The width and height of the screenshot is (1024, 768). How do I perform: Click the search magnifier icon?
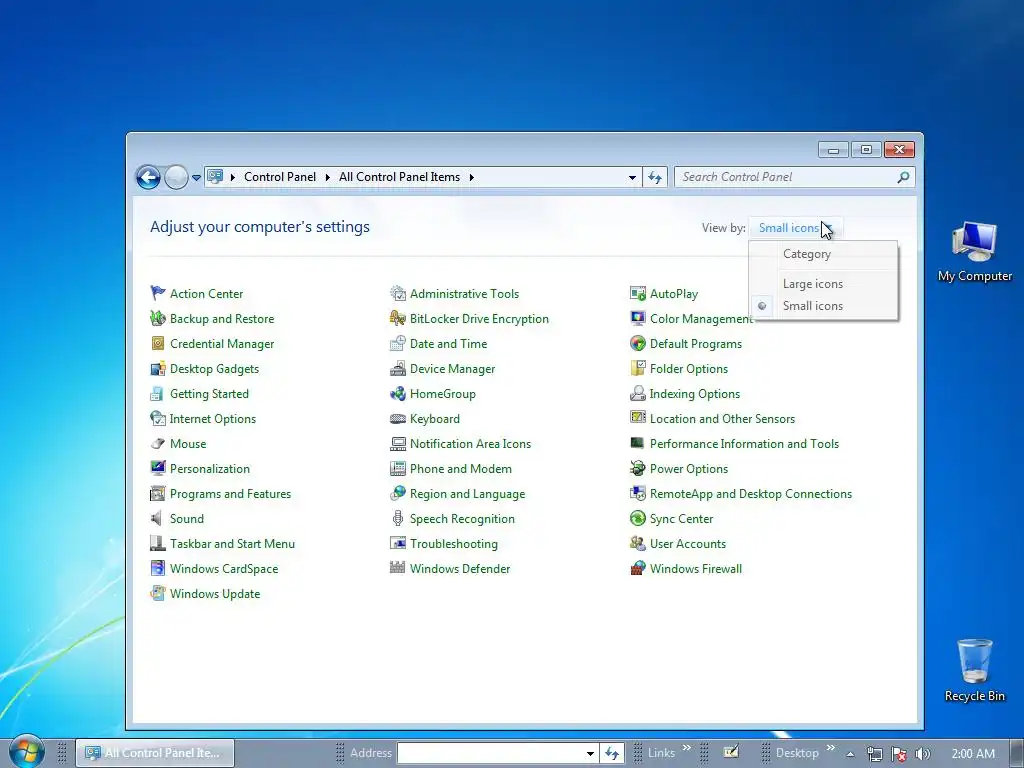903,177
